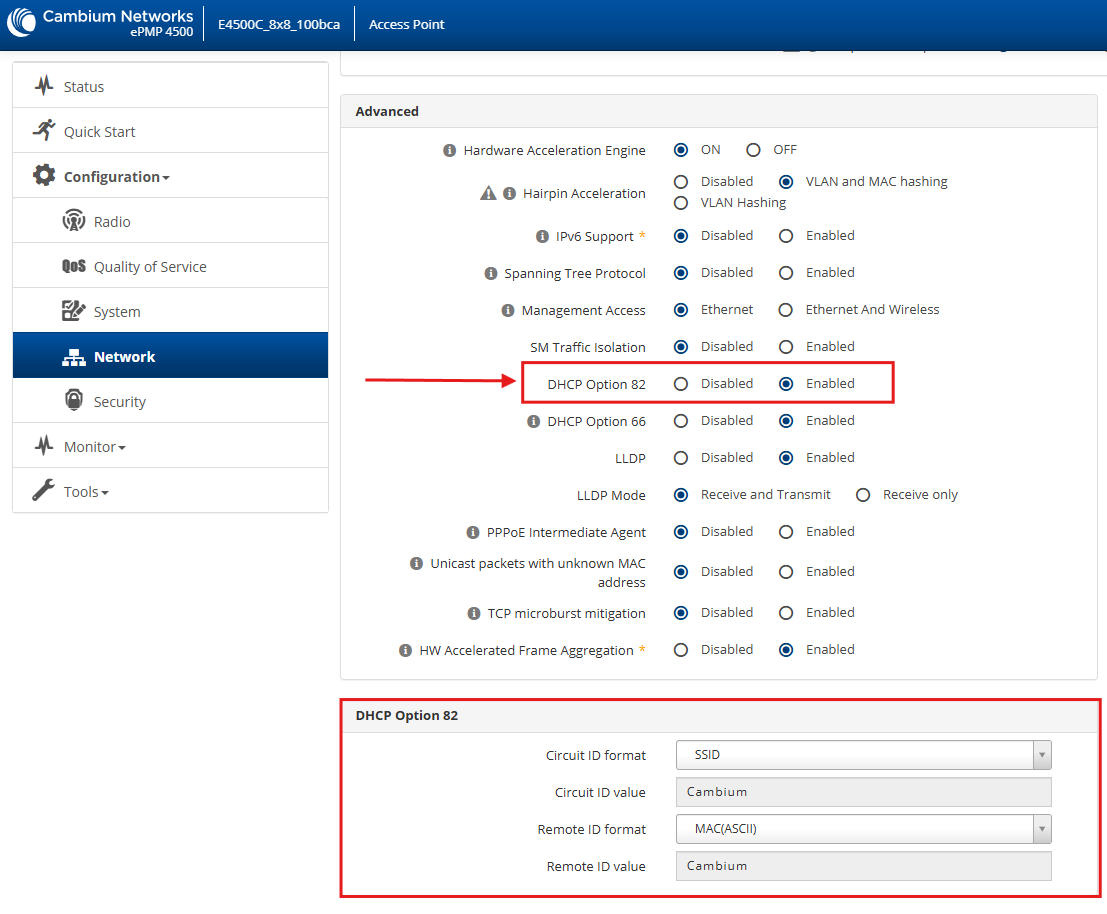Select the Network configuration page
This screenshot has height=914, width=1107.
click(x=170, y=356)
